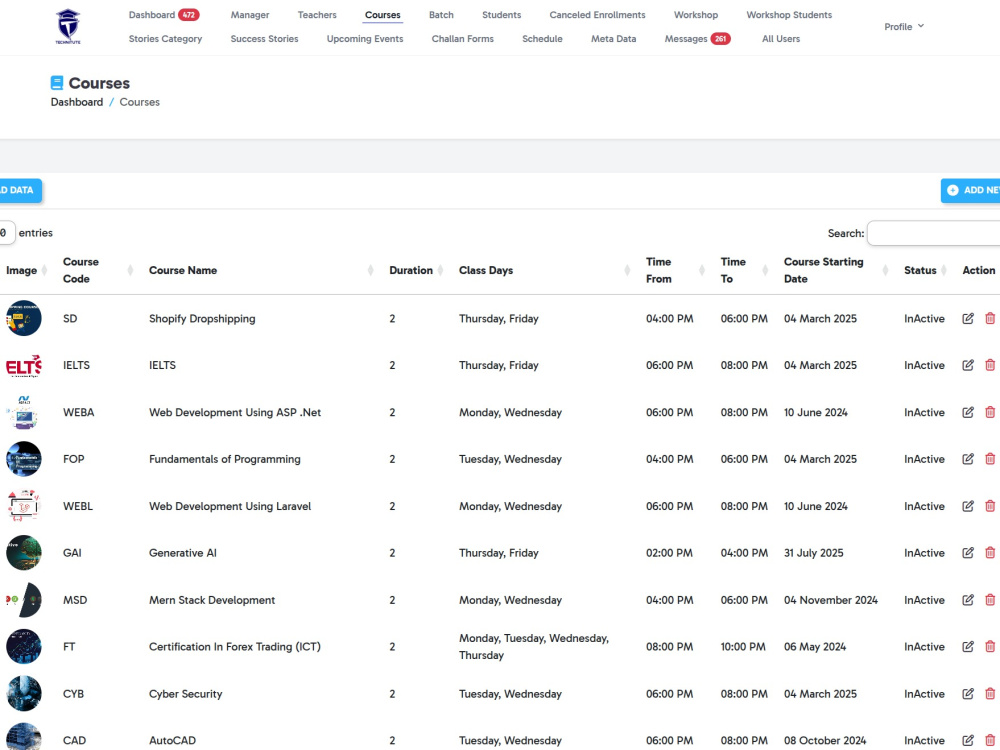Go to the Dashboard menu item

164,15
